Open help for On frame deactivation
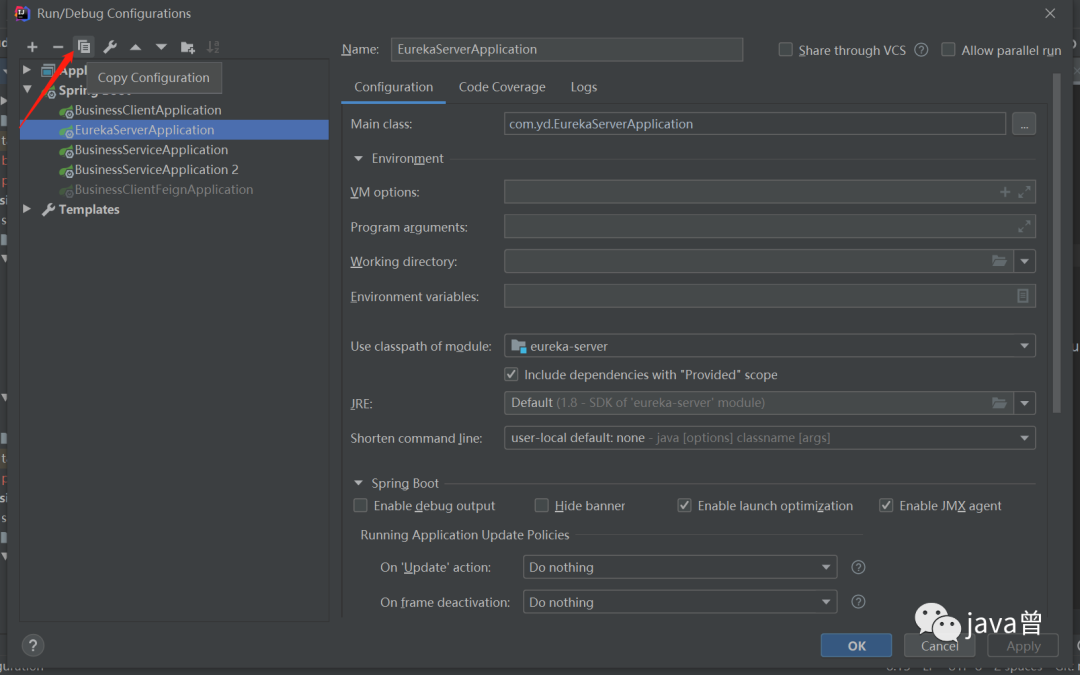 tap(858, 601)
